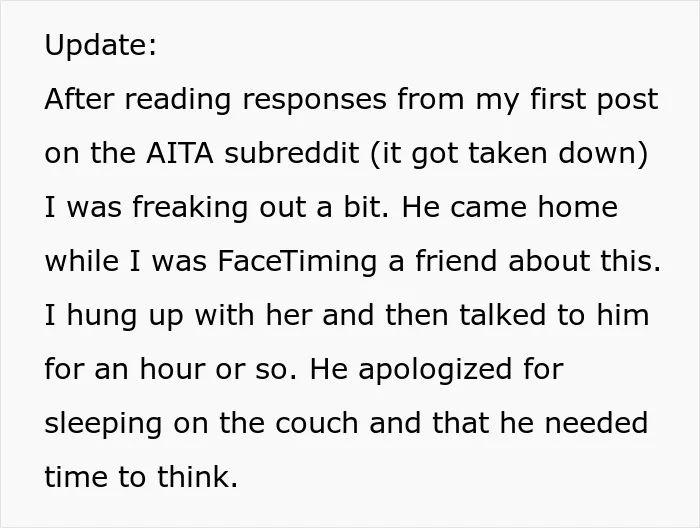Click the text "AITA subreddit"

(253, 153)
